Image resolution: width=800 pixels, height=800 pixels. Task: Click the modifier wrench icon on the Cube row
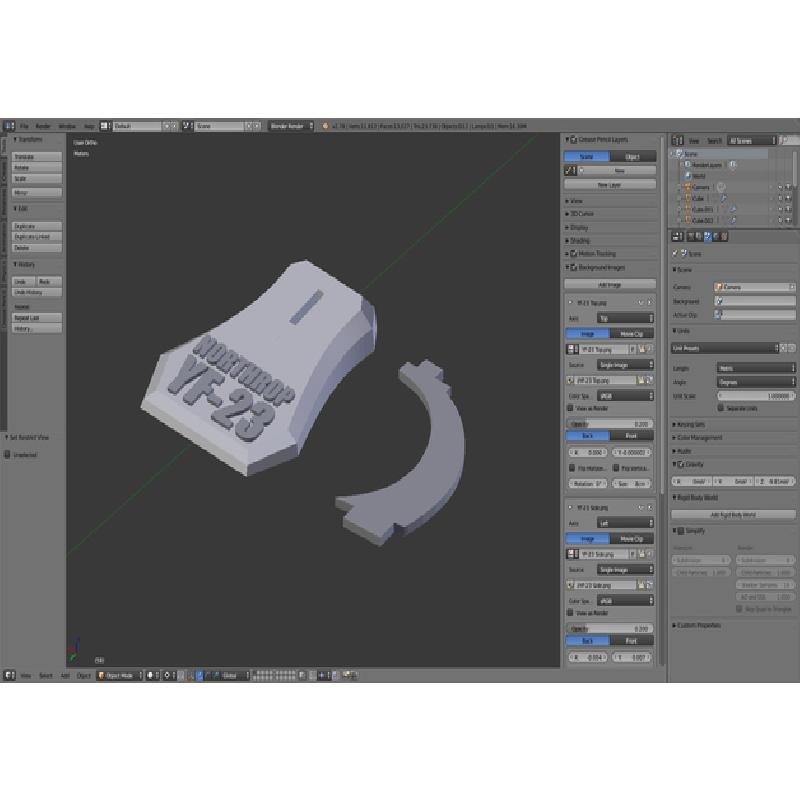point(723,198)
